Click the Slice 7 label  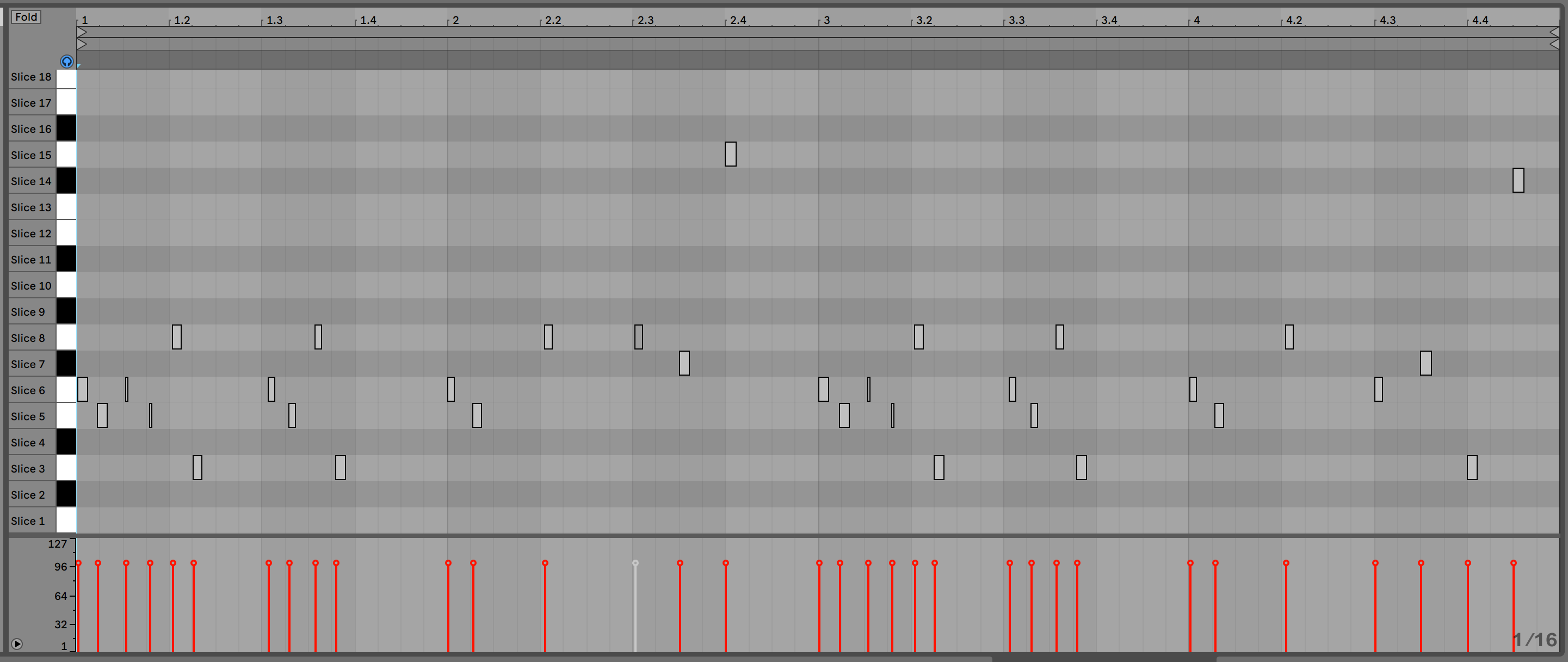28,364
